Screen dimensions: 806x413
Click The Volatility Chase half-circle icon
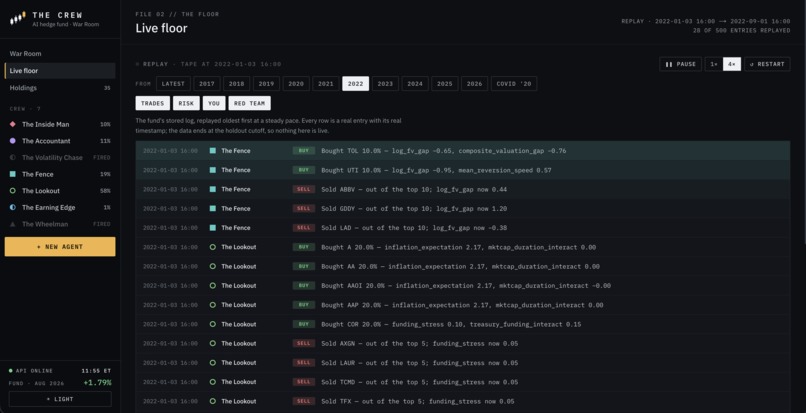pos(13,157)
